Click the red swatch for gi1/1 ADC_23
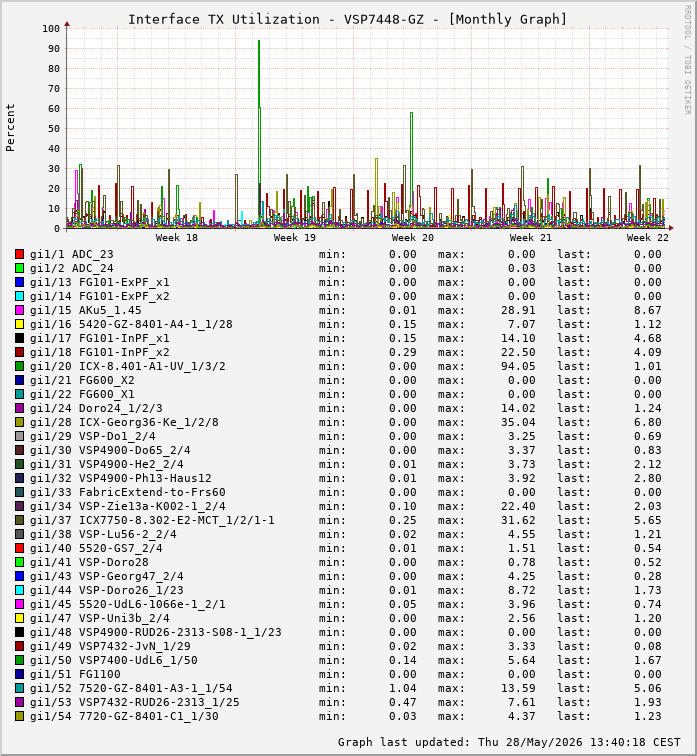 (19, 254)
